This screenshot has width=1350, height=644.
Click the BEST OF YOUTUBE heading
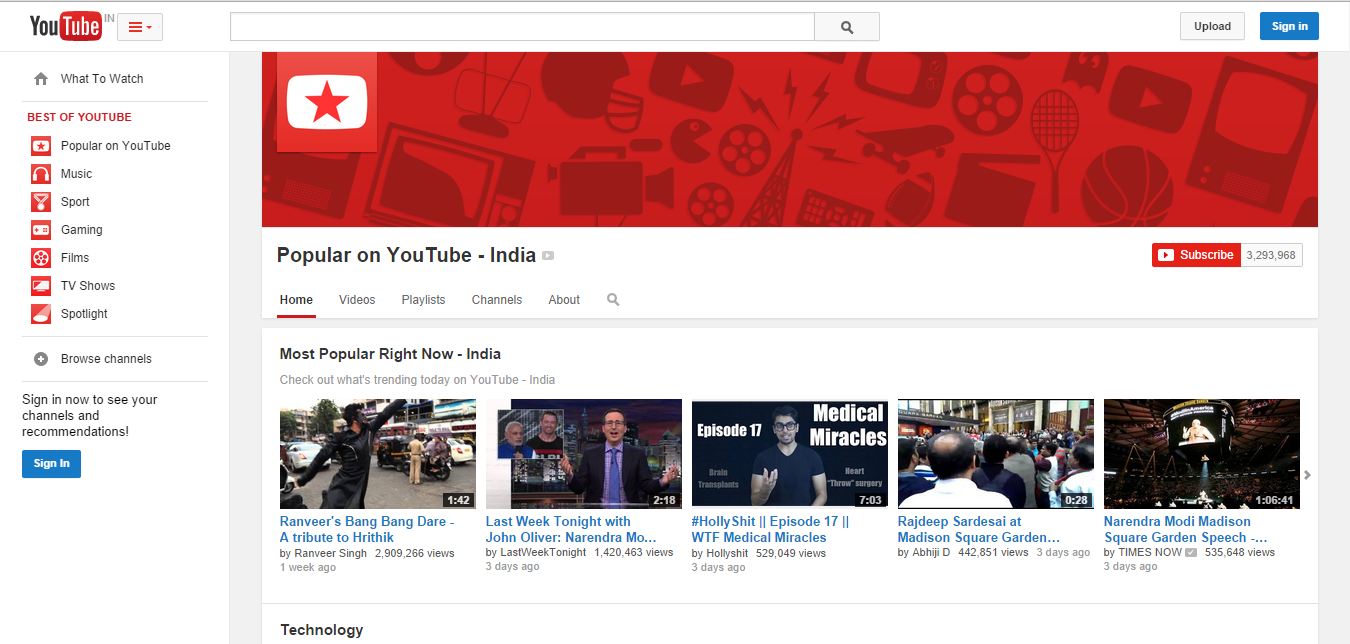[79, 117]
